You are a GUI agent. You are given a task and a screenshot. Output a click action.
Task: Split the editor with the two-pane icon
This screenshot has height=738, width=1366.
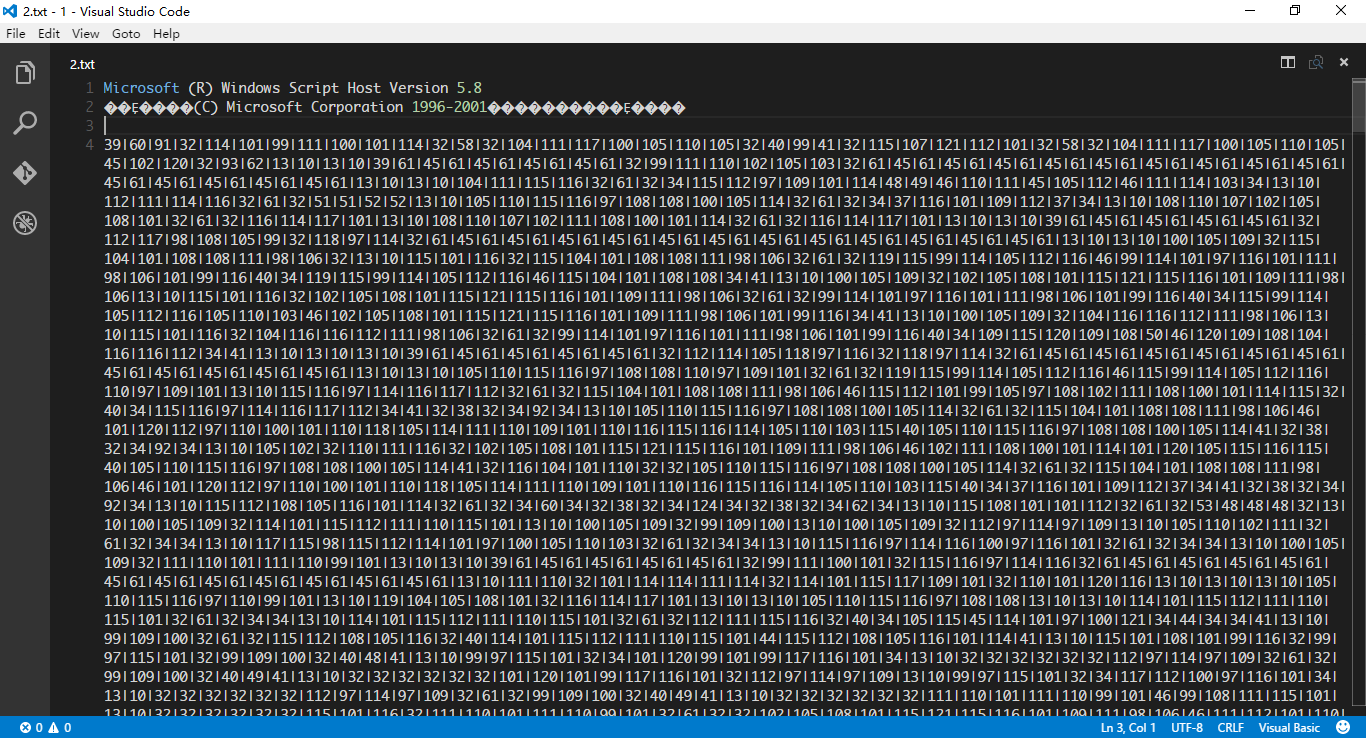click(x=1288, y=62)
